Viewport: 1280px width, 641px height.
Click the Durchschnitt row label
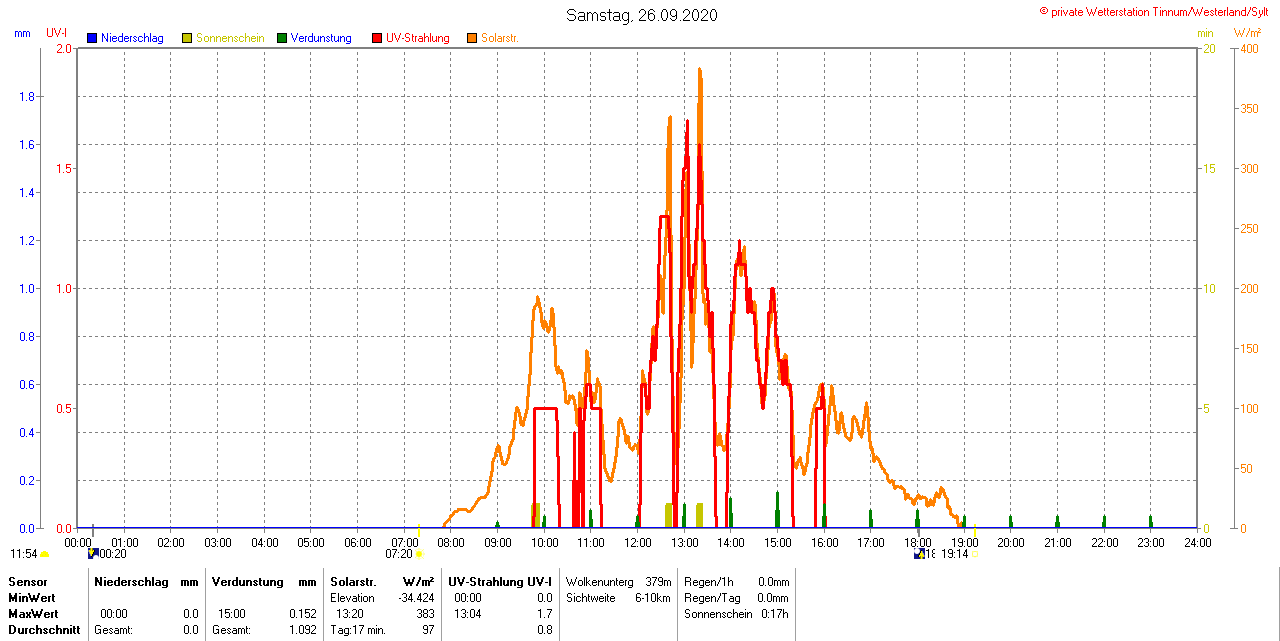[x=44, y=630]
